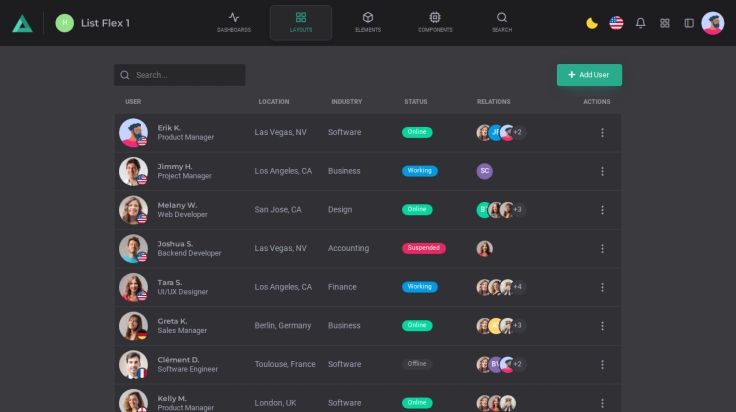This screenshot has height=412, width=736.
Task: Toggle dark mode with moon icon
Action: [x=592, y=23]
